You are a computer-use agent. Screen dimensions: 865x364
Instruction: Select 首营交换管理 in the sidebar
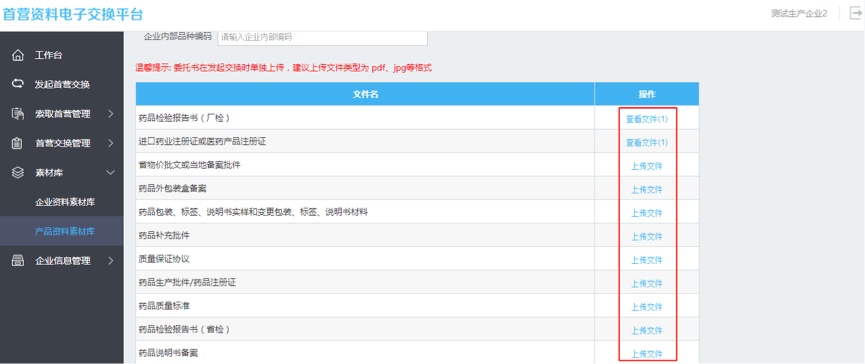62,143
